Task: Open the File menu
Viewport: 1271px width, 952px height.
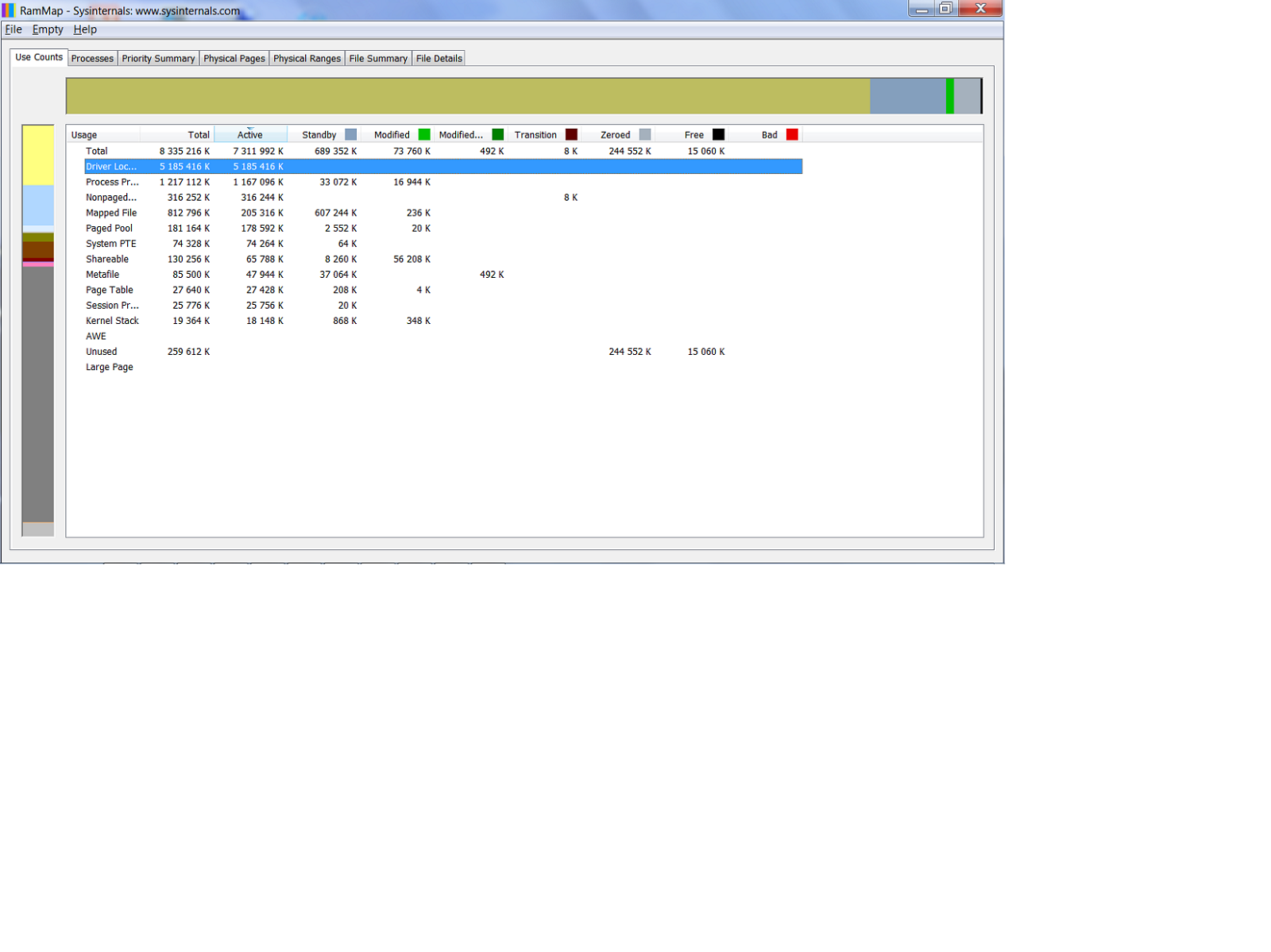Action: [14, 29]
